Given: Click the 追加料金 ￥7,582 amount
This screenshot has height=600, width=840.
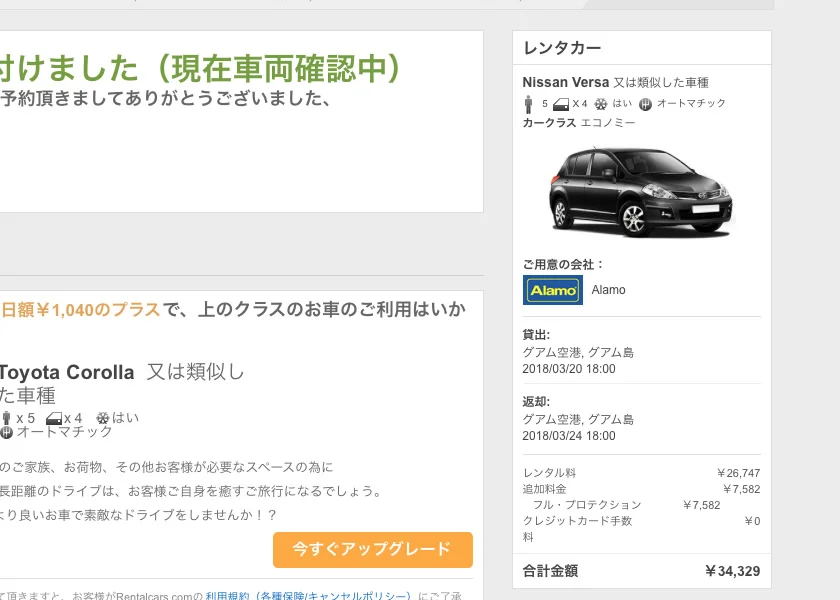Looking at the screenshot, I should click(741, 489).
